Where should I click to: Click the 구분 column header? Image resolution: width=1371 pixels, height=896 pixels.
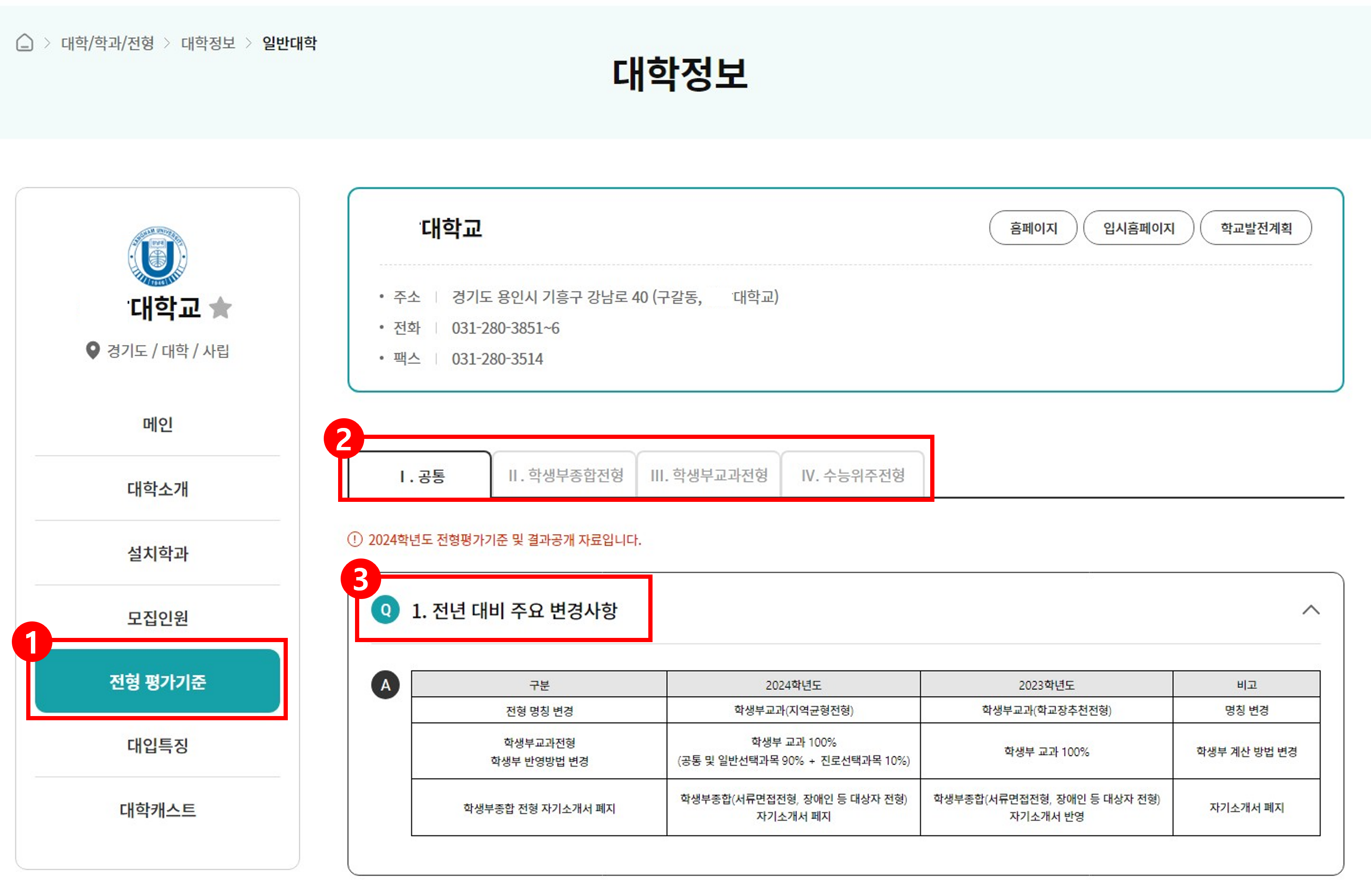539,685
